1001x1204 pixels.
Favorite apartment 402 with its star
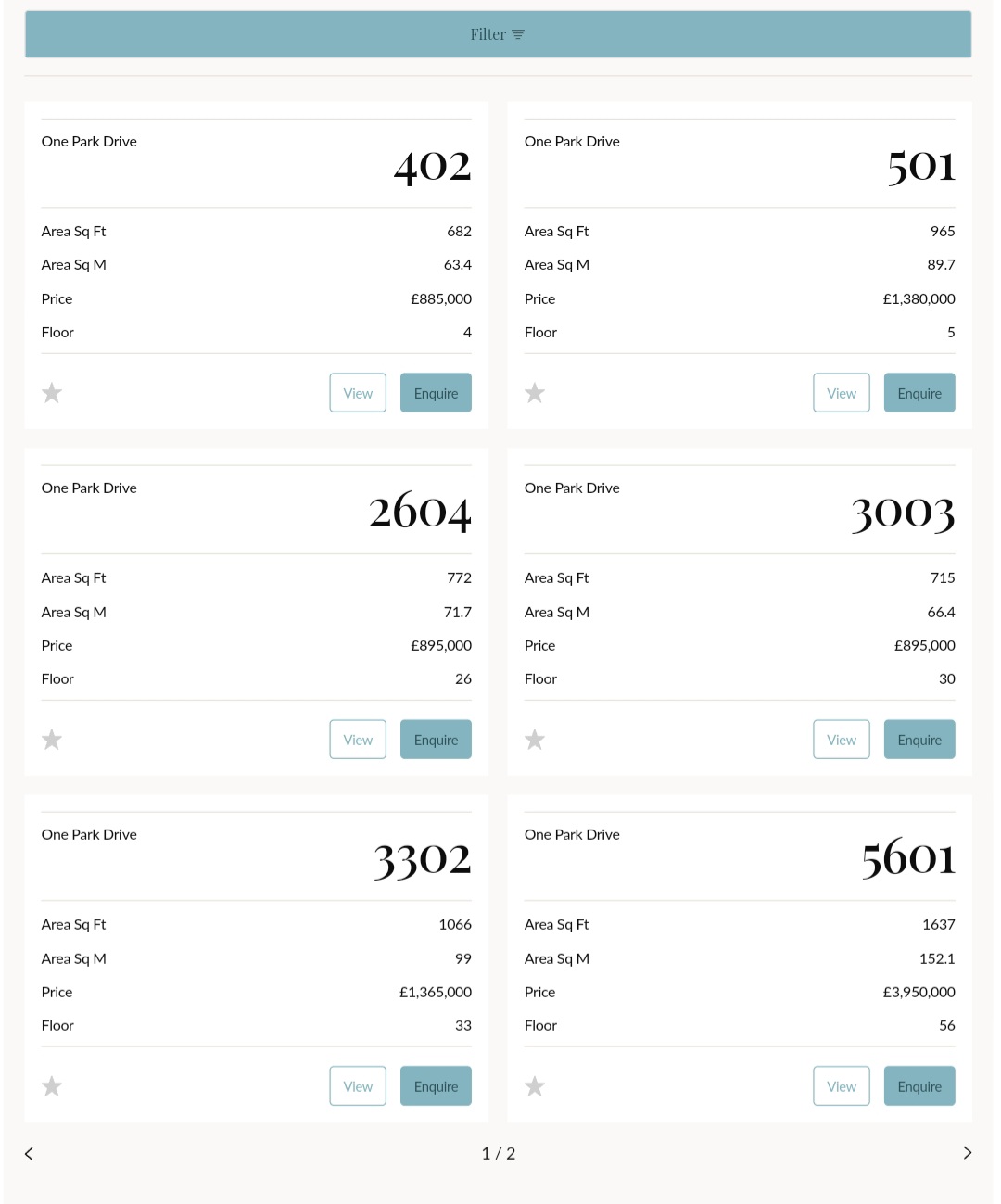click(x=52, y=393)
